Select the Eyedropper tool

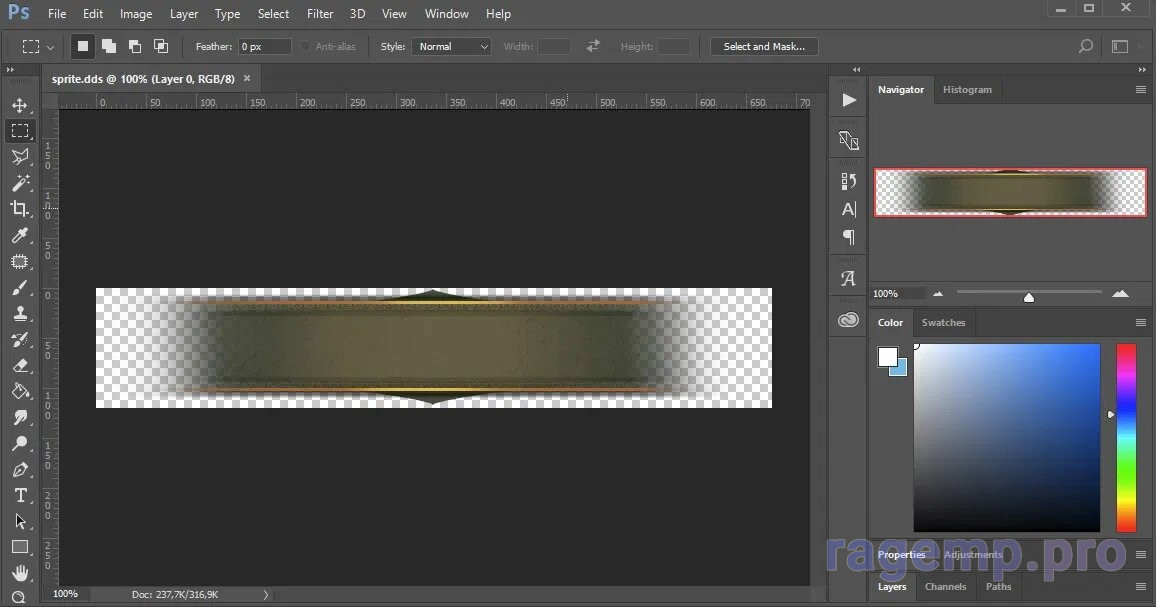[x=19, y=235]
